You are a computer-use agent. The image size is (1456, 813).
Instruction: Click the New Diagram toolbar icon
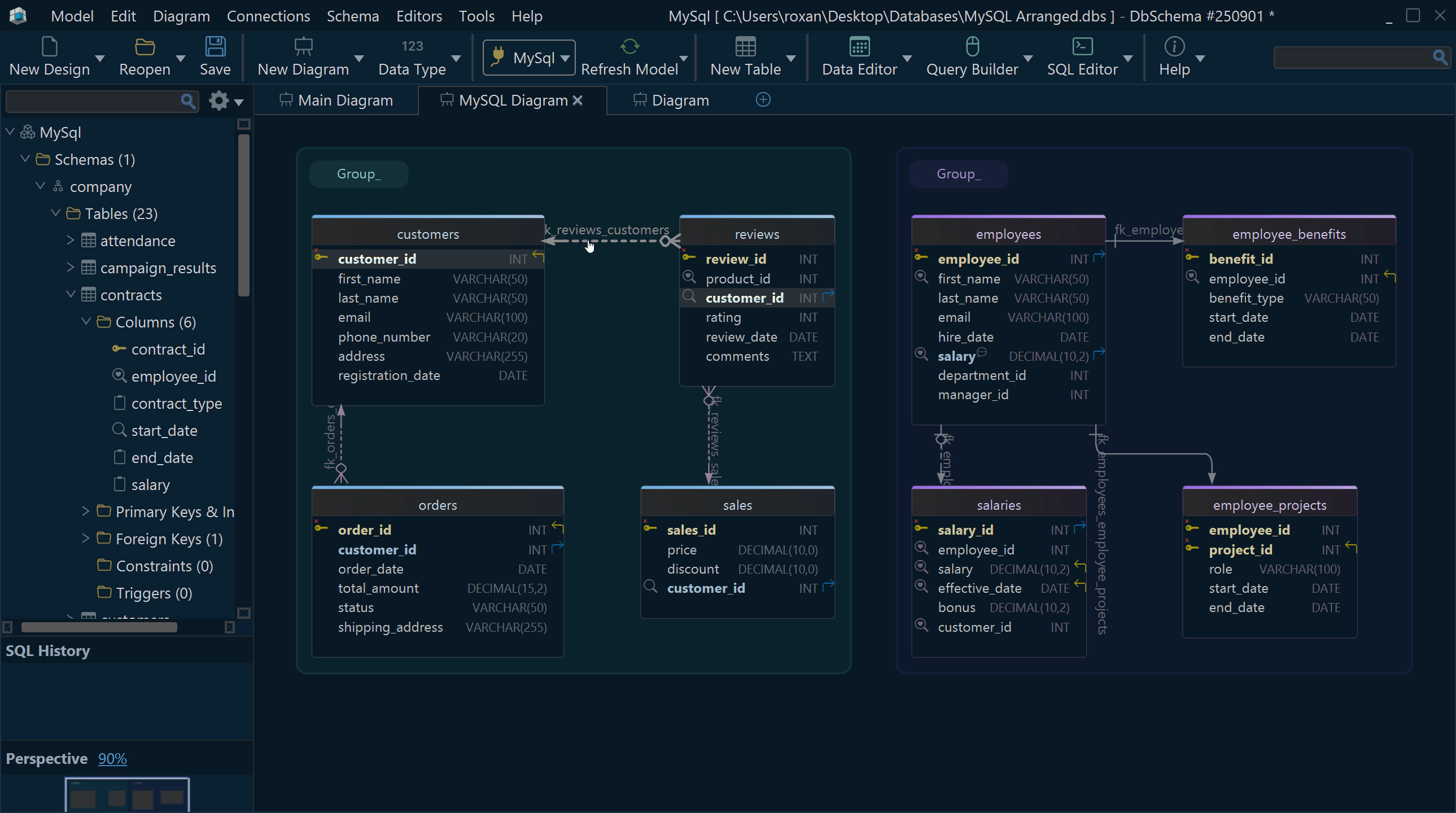click(x=304, y=47)
